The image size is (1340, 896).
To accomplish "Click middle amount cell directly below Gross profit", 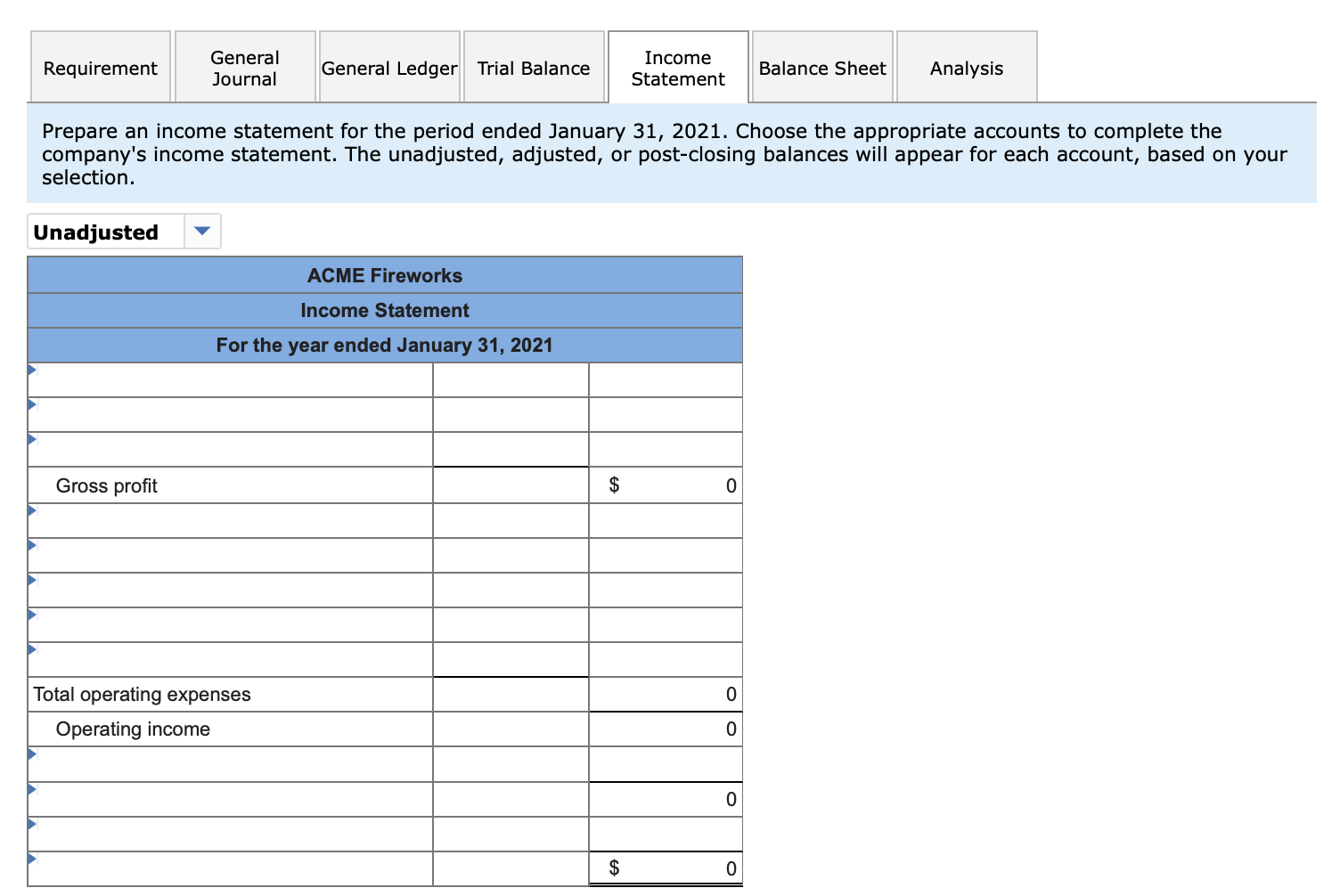I will (511, 521).
